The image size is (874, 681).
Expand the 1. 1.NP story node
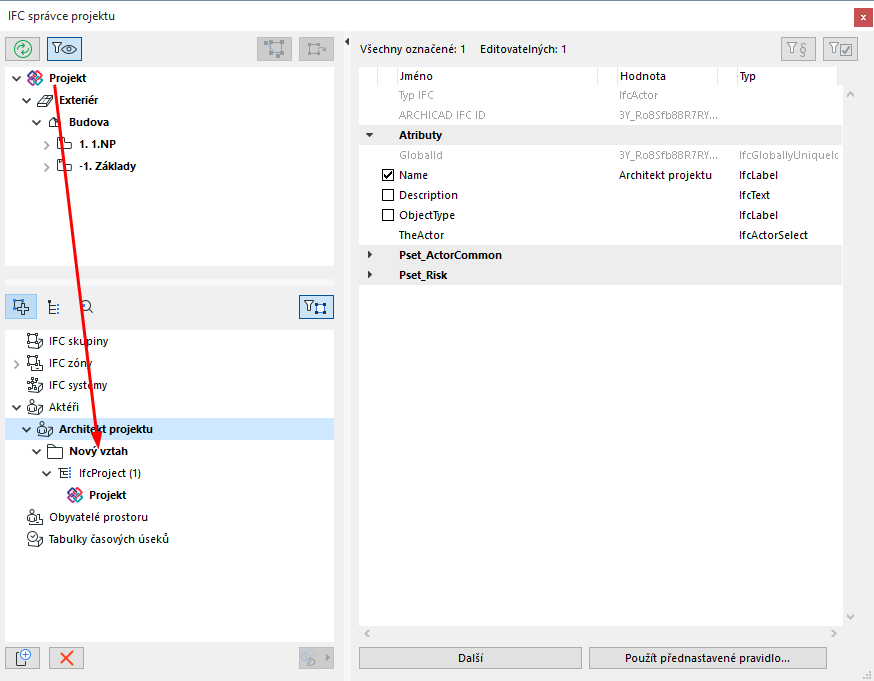click(46, 144)
